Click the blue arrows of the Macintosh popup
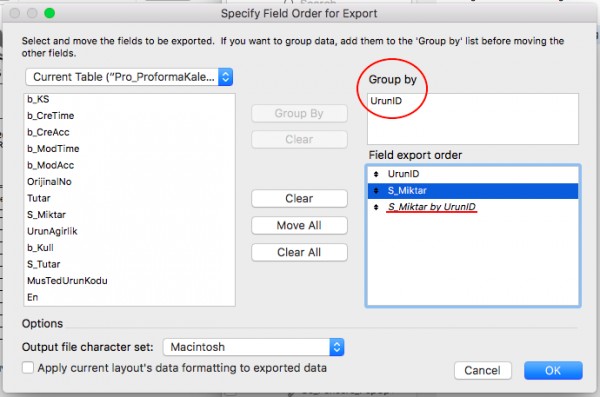The width and height of the screenshot is (600, 397). tap(337, 347)
